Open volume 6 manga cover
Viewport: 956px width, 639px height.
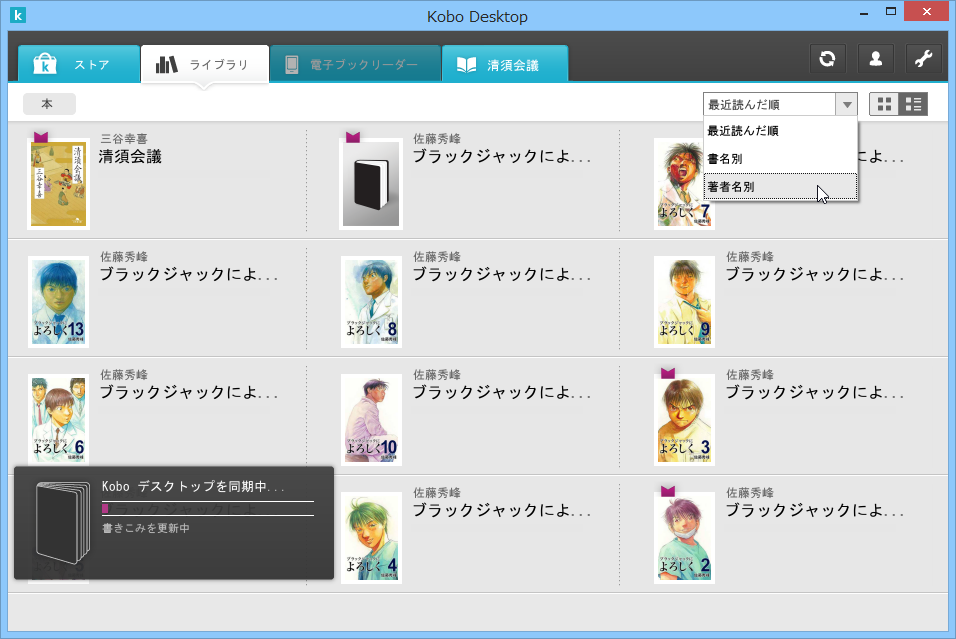(x=59, y=419)
